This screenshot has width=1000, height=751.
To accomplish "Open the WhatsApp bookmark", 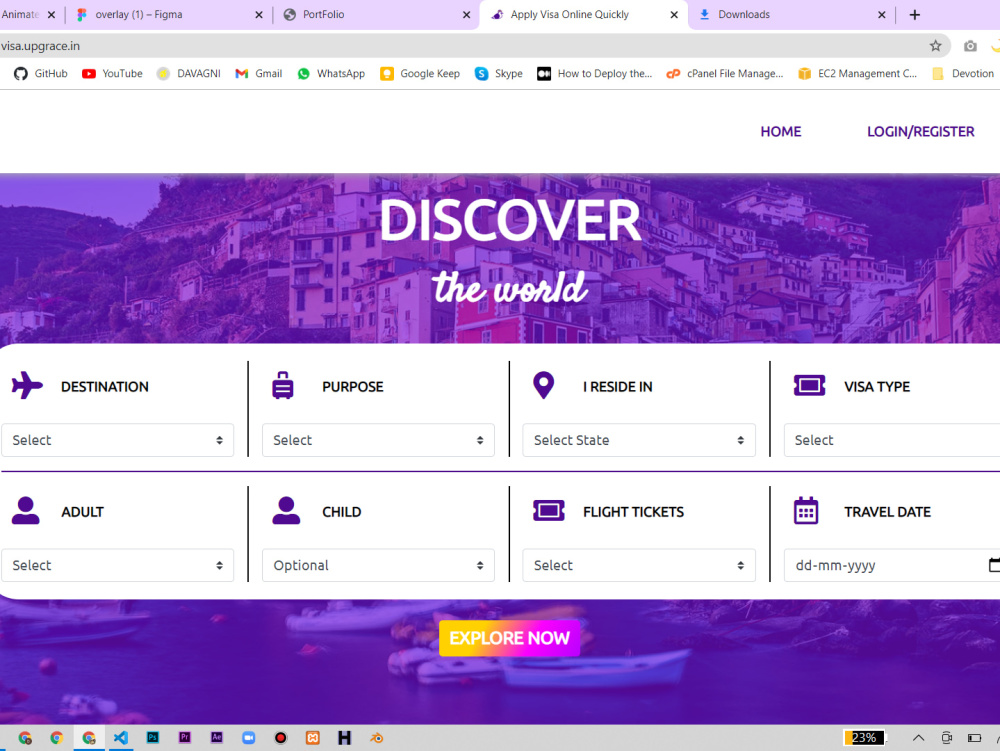I will pos(331,73).
